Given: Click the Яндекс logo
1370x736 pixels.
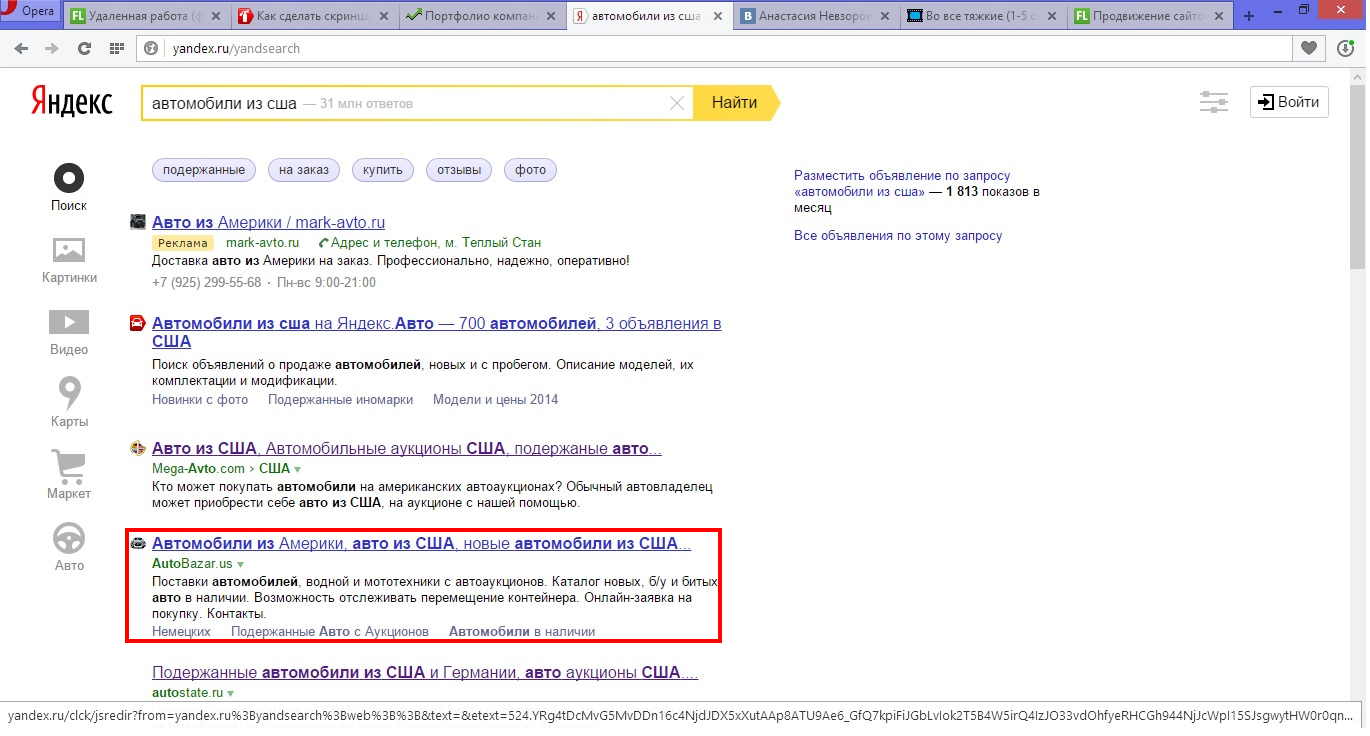Looking at the screenshot, I should click(71, 102).
